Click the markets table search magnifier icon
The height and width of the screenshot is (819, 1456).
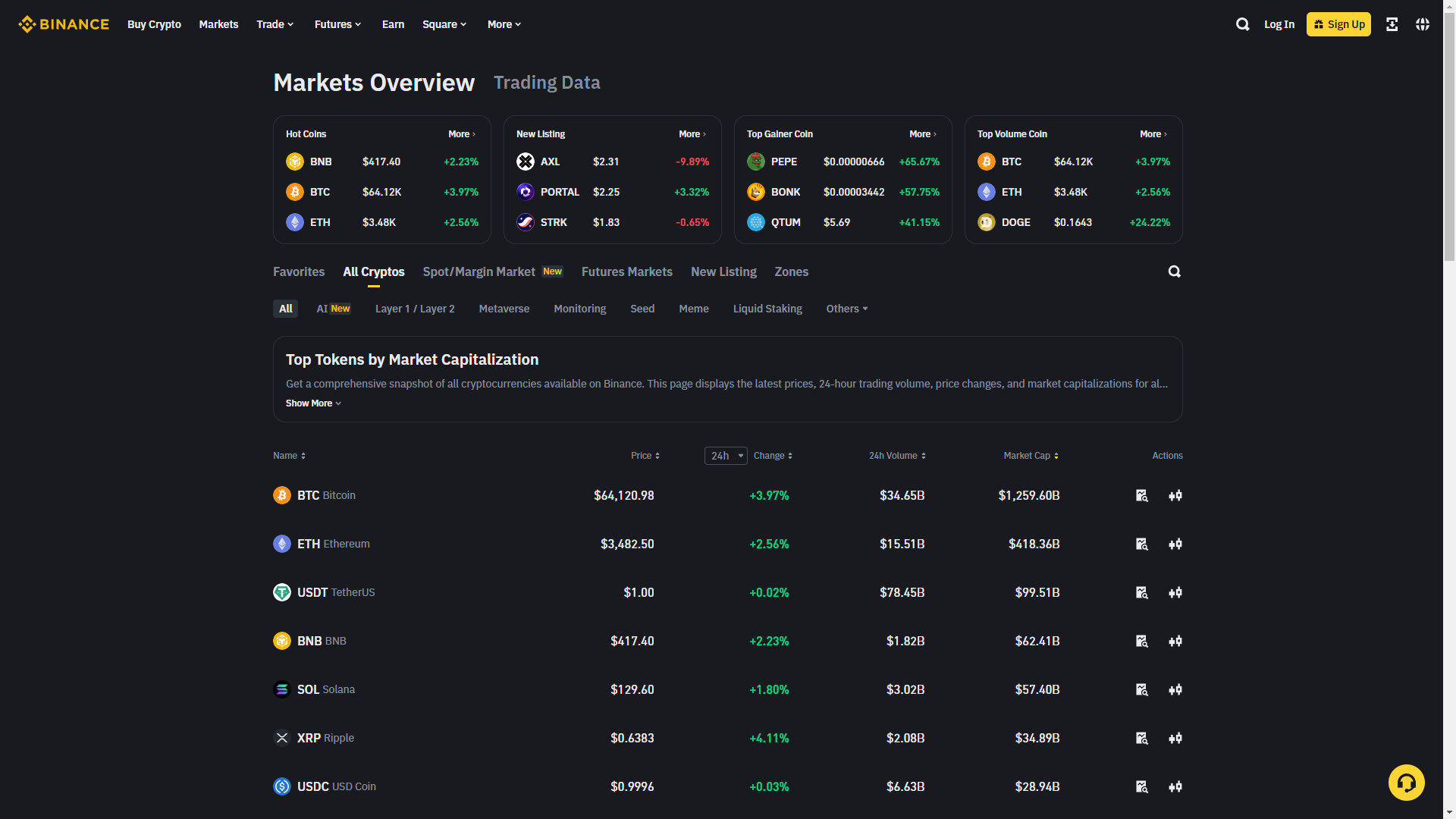point(1174,271)
